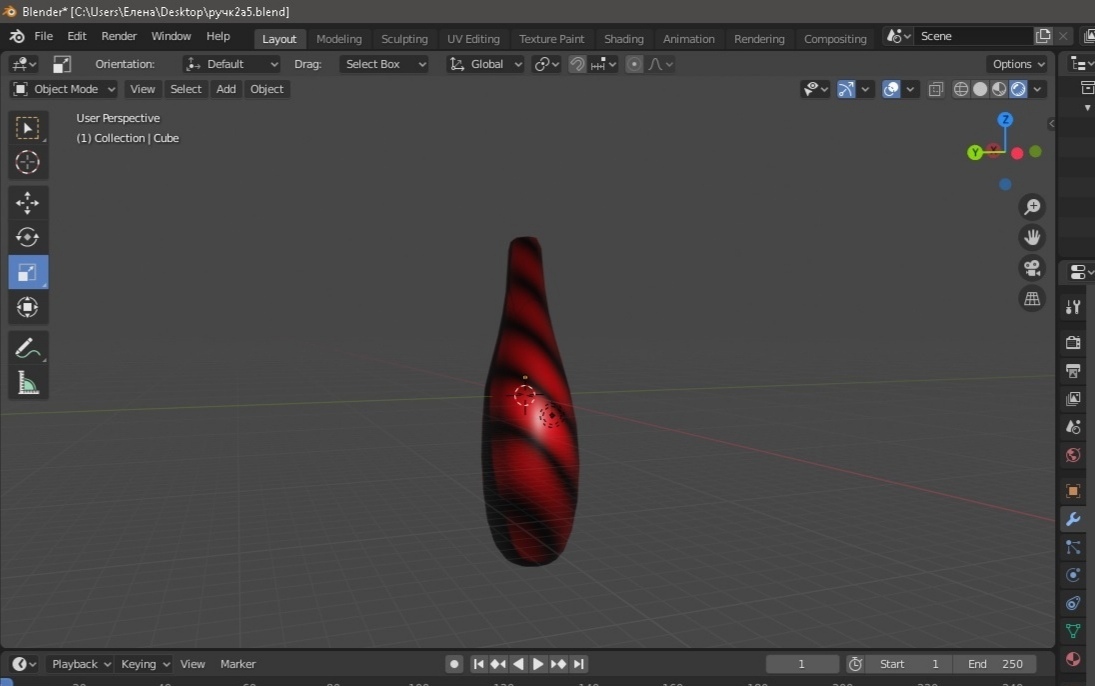
Task: Toggle X-ray mode
Action: click(936, 89)
